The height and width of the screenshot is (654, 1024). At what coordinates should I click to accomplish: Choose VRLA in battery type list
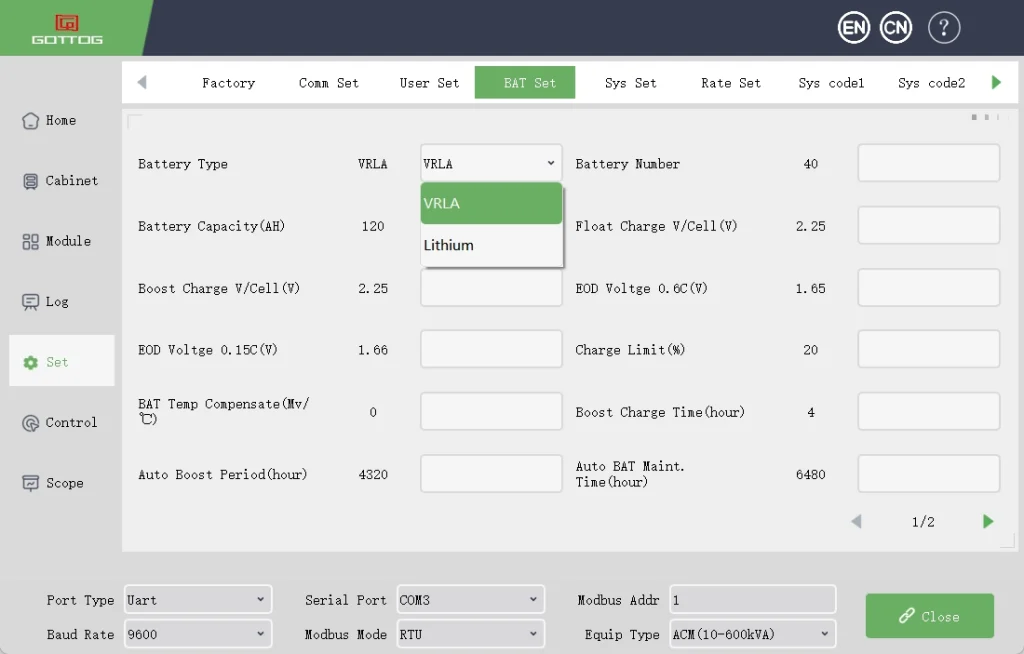point(491,203)
